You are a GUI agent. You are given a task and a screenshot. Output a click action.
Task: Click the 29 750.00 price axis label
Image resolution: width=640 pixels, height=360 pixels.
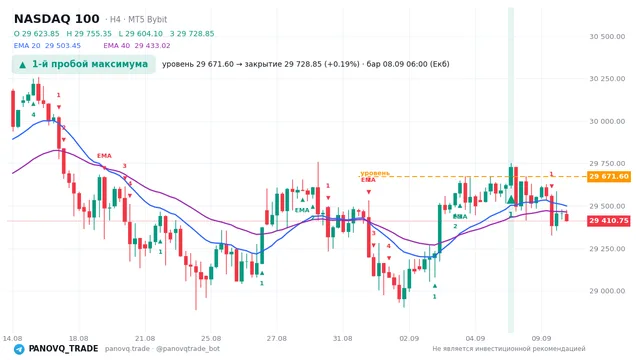607,164
